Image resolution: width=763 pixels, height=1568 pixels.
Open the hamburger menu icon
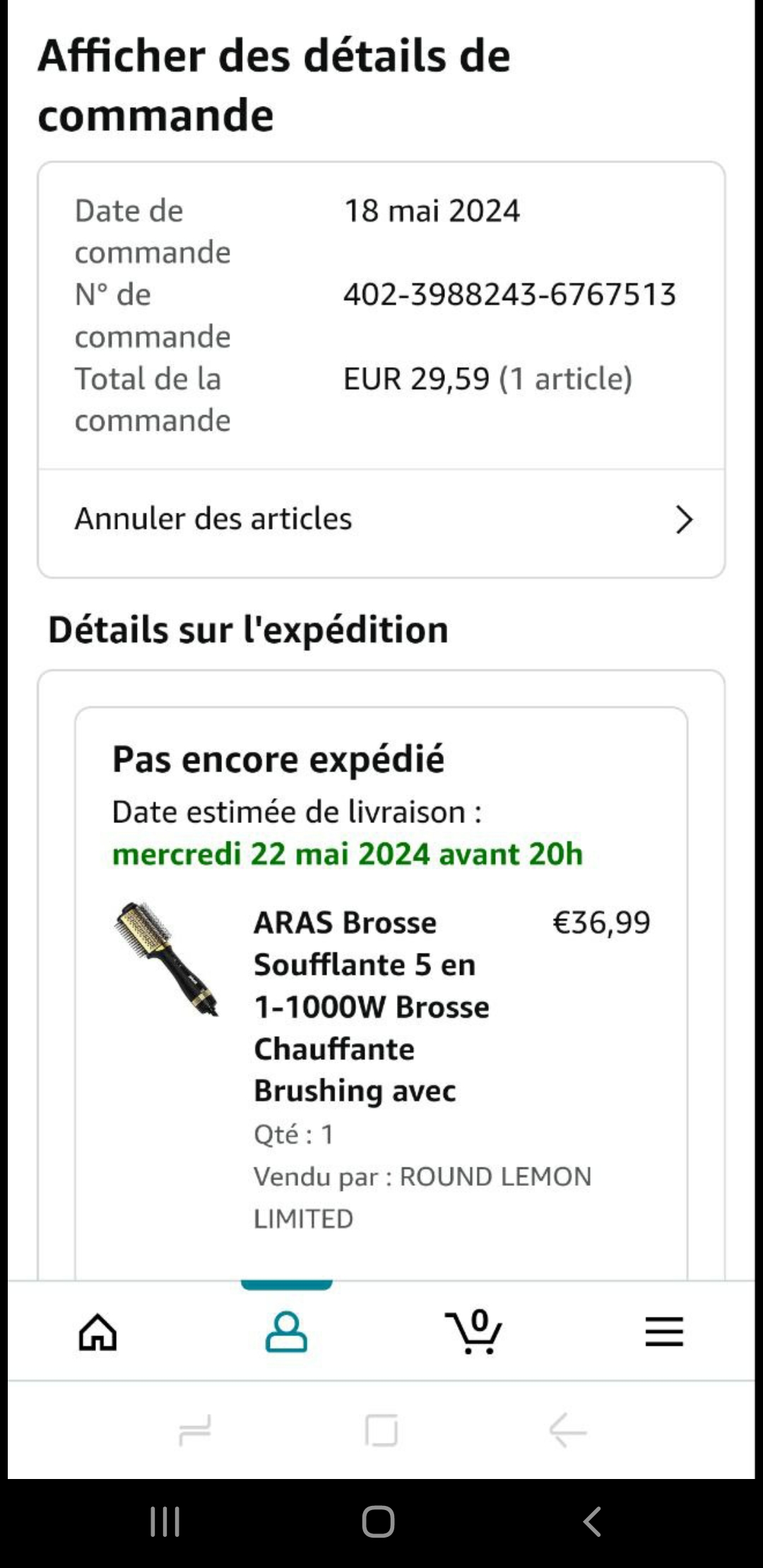click(664, 1332)
